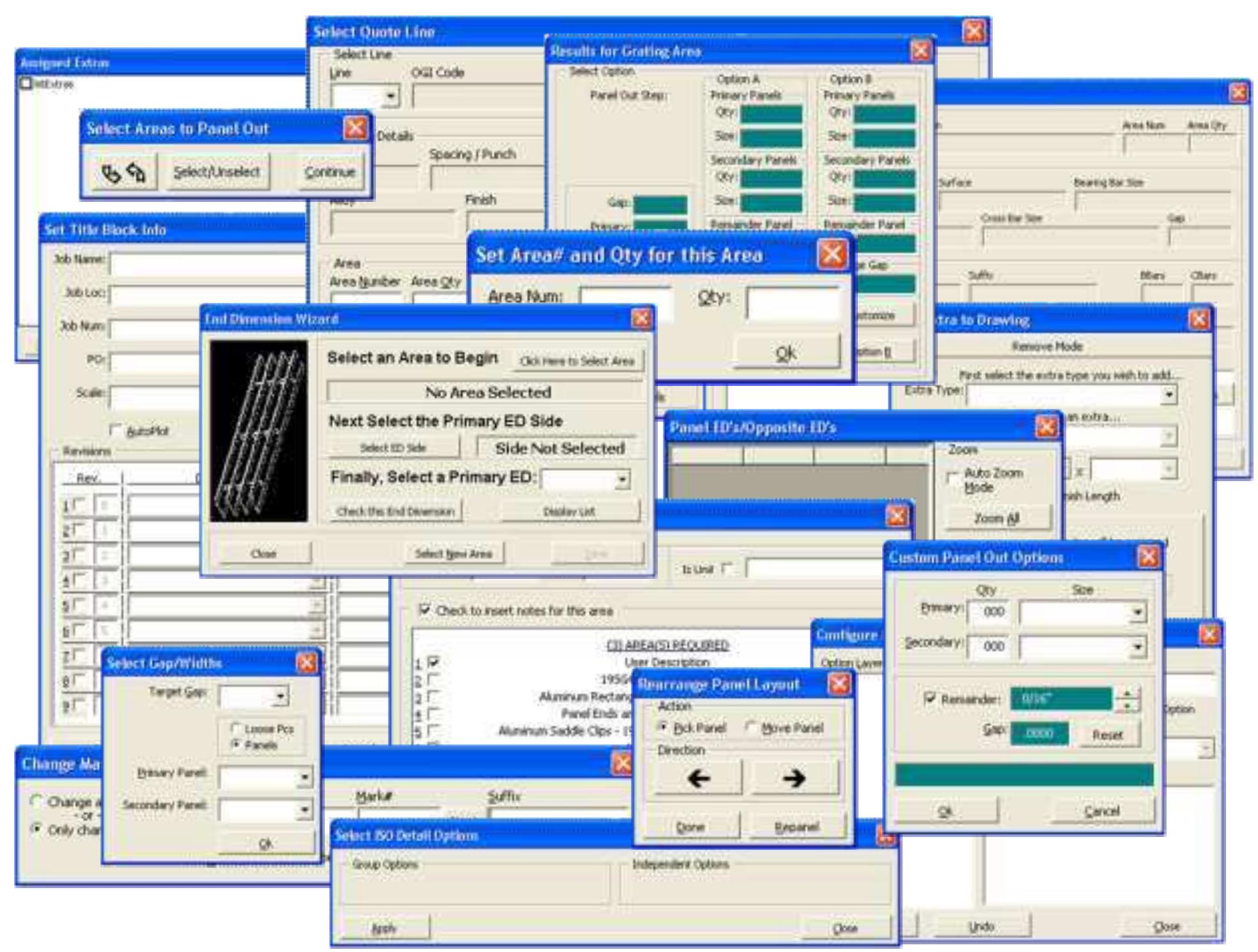Screen dimensions: 1258x952
Task: Open the Primary Panel dropdown in Select Gap/Widths
Action: (x=304, y=777)
